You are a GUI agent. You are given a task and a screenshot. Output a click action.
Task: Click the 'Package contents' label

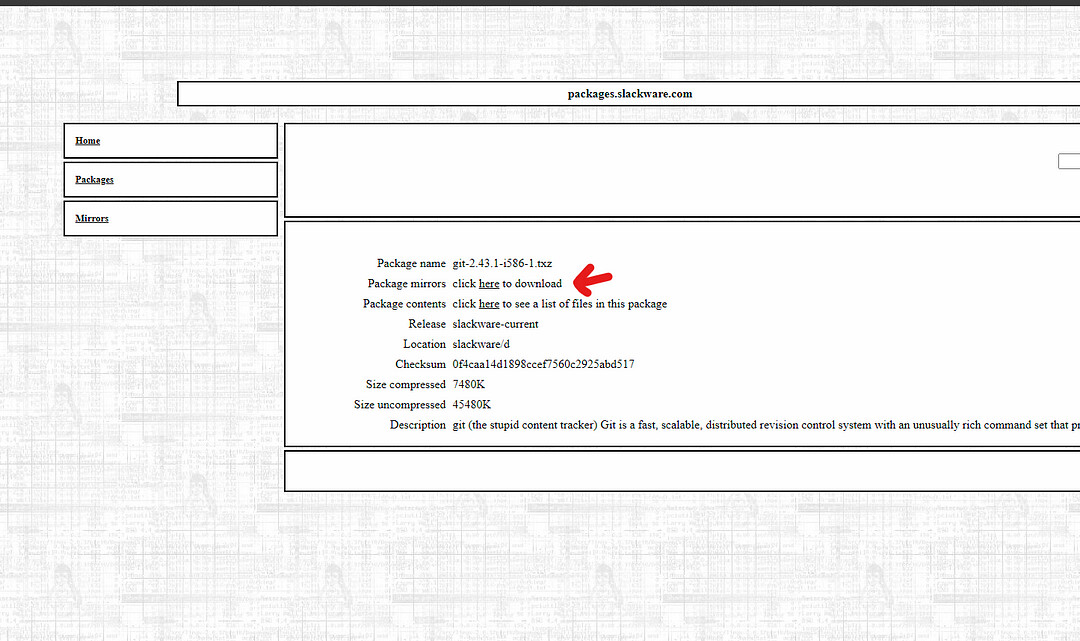pos(404,304)
